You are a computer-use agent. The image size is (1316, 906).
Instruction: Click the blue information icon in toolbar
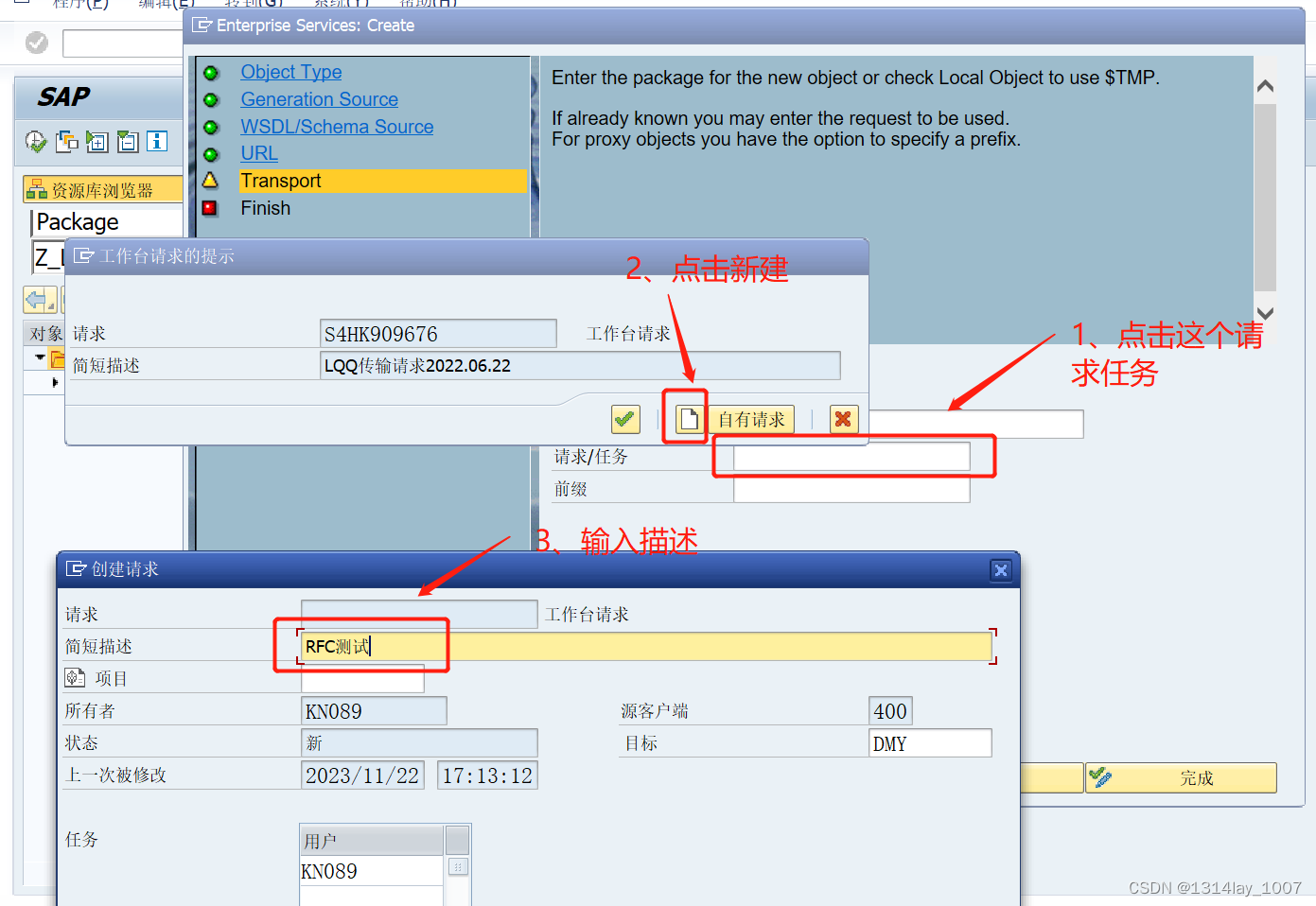[x=157, y=142]
